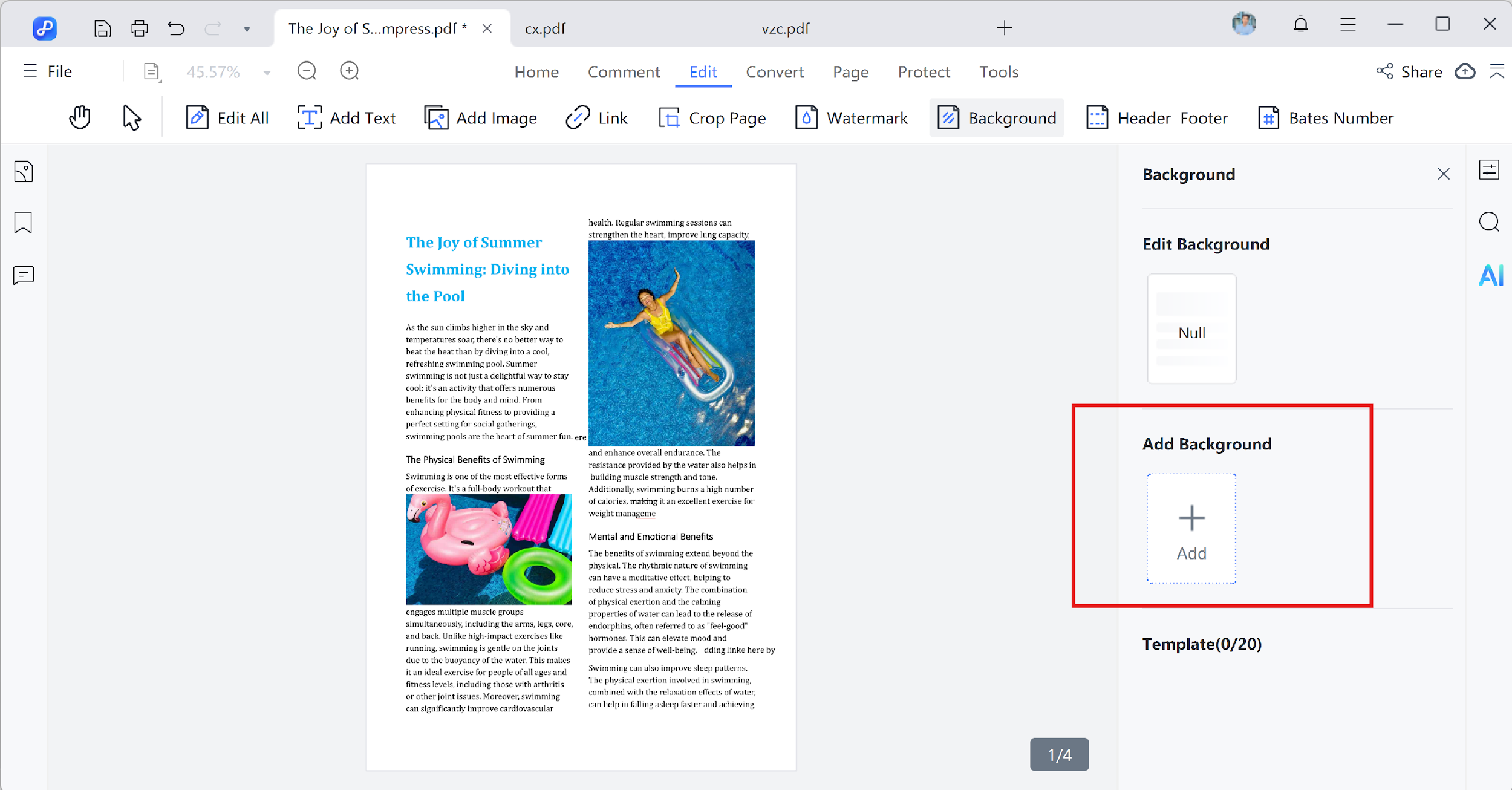Select the Hand pan tool
Screen dimensions: 1512x790
(x=79, y=117)
